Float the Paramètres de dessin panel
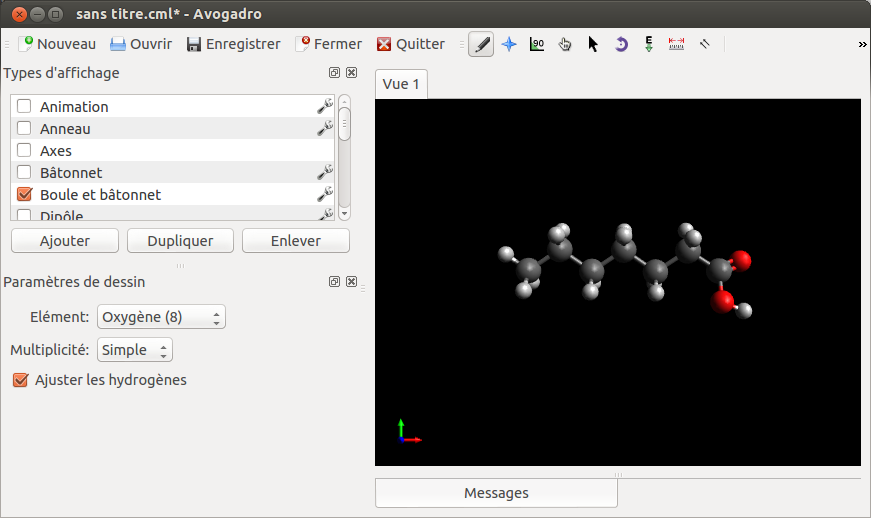871x518 pixels. [334, 281]
